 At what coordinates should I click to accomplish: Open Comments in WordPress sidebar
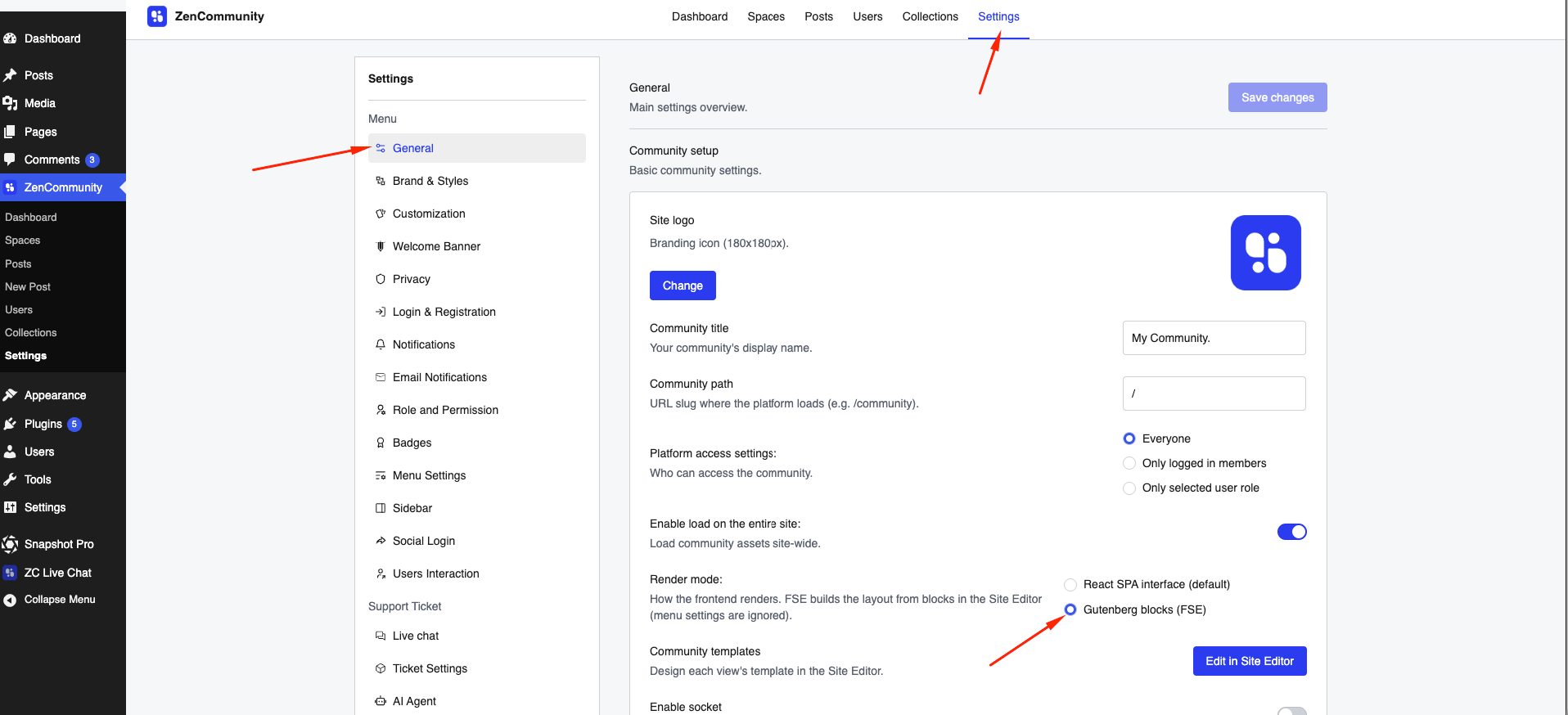(63, 160)
